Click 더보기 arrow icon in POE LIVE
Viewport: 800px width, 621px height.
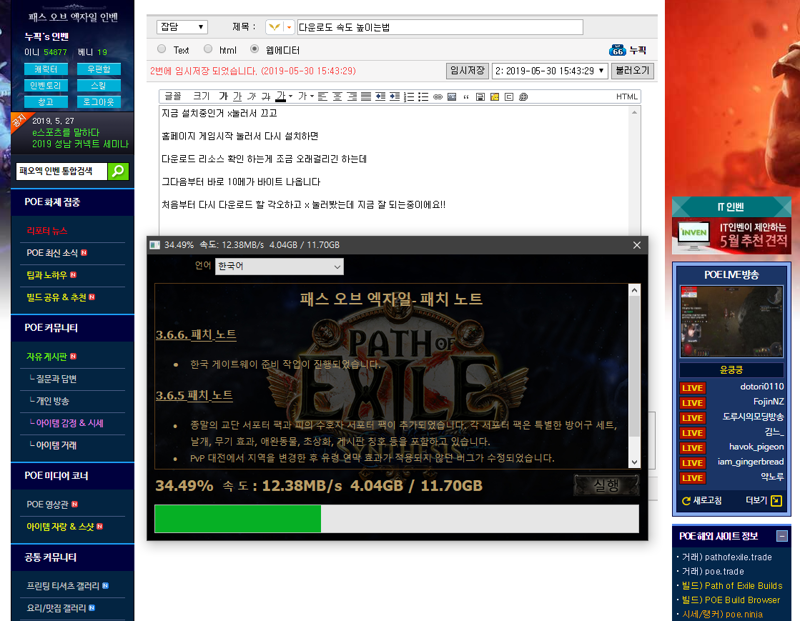[777, 501]
